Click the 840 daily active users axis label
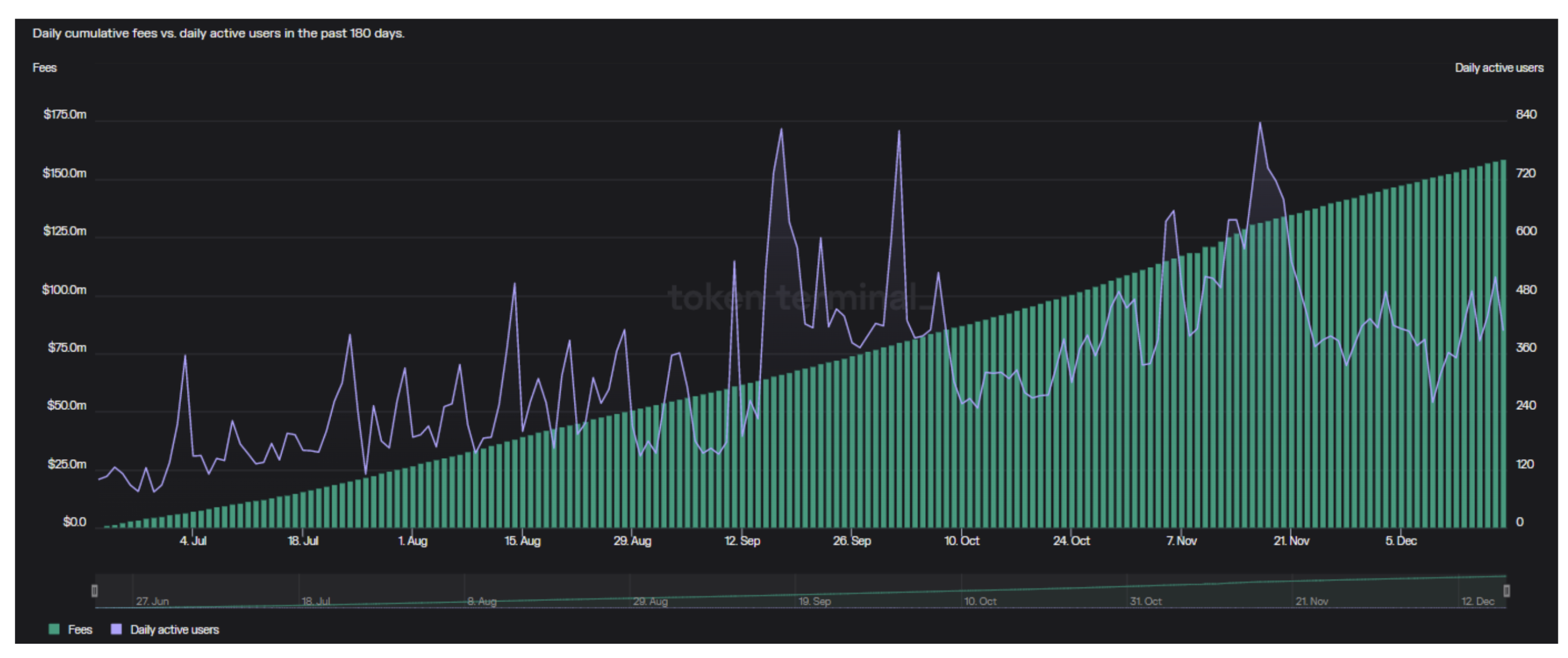Viewport: 1568px width, 658px height. pos(1526,114)
